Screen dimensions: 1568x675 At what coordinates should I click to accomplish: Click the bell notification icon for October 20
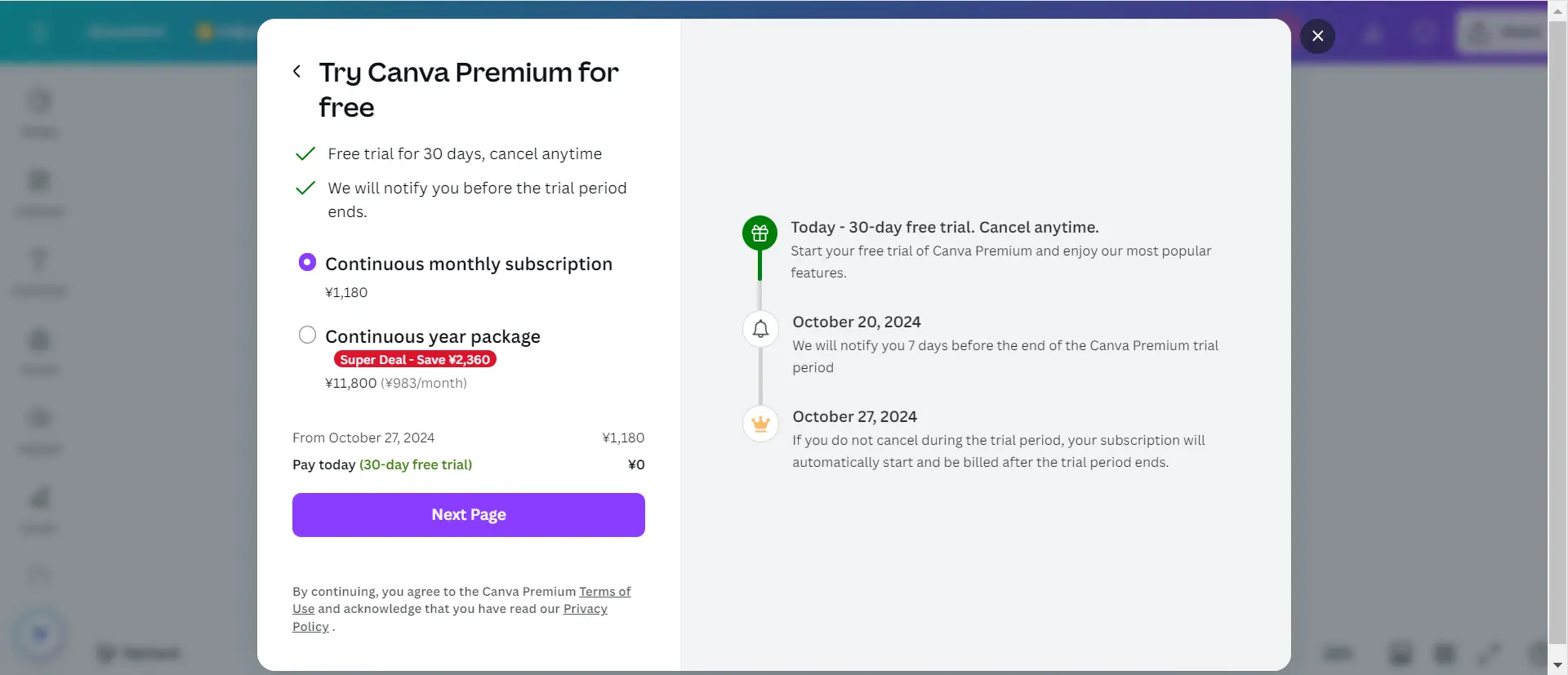pyautogui.click(x=760, y=329)
